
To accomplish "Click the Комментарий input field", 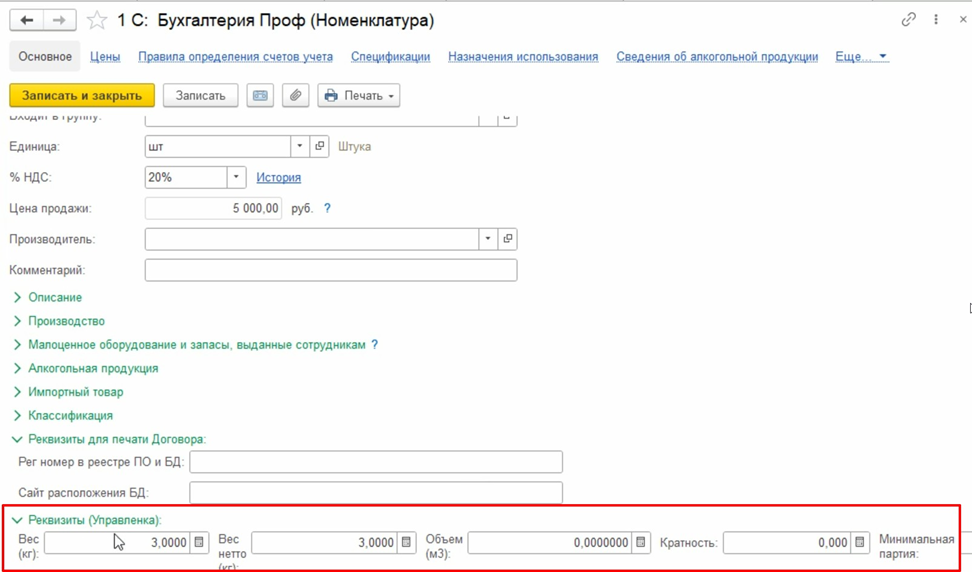I will [331, 270].
